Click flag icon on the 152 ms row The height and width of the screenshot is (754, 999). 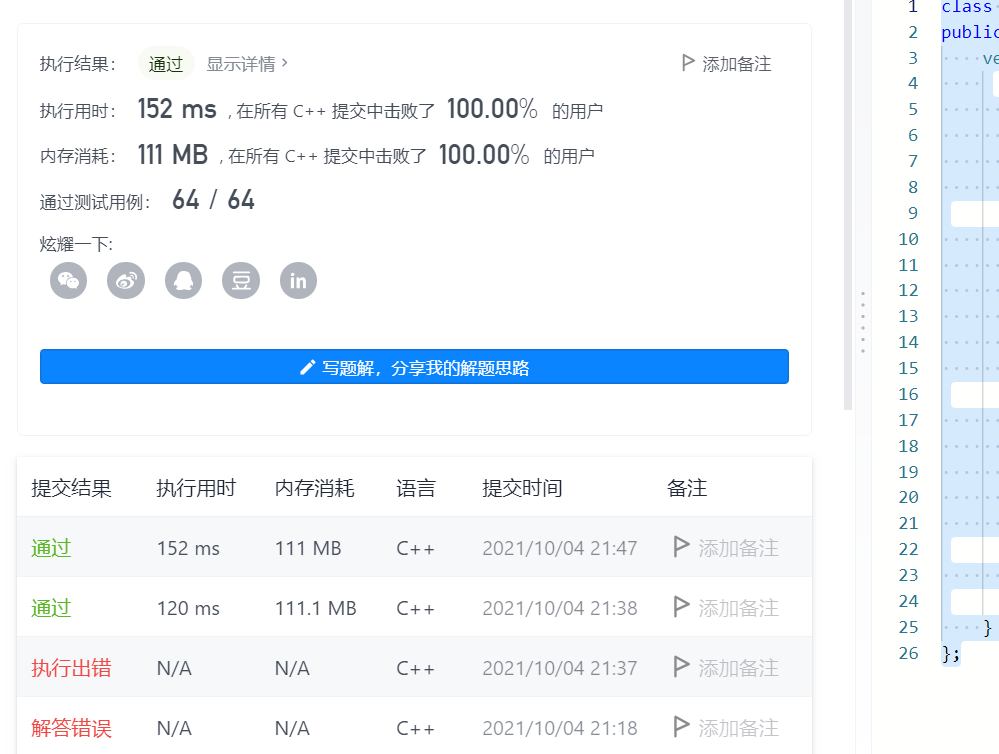pos(681,547)
